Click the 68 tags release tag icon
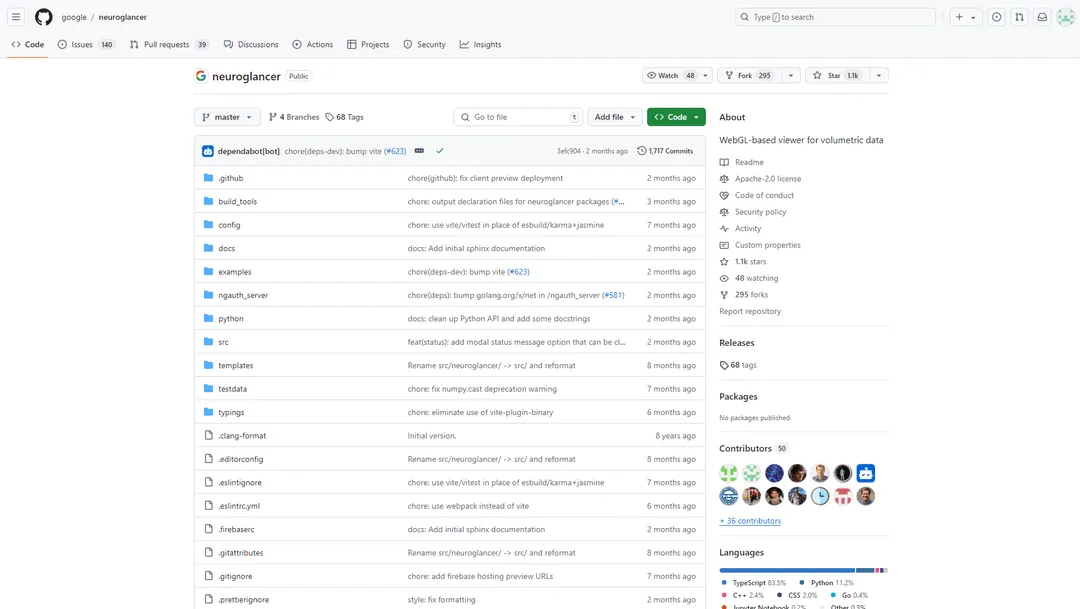The width and height of the screenshot is (1080, 609). click(724, 365)
